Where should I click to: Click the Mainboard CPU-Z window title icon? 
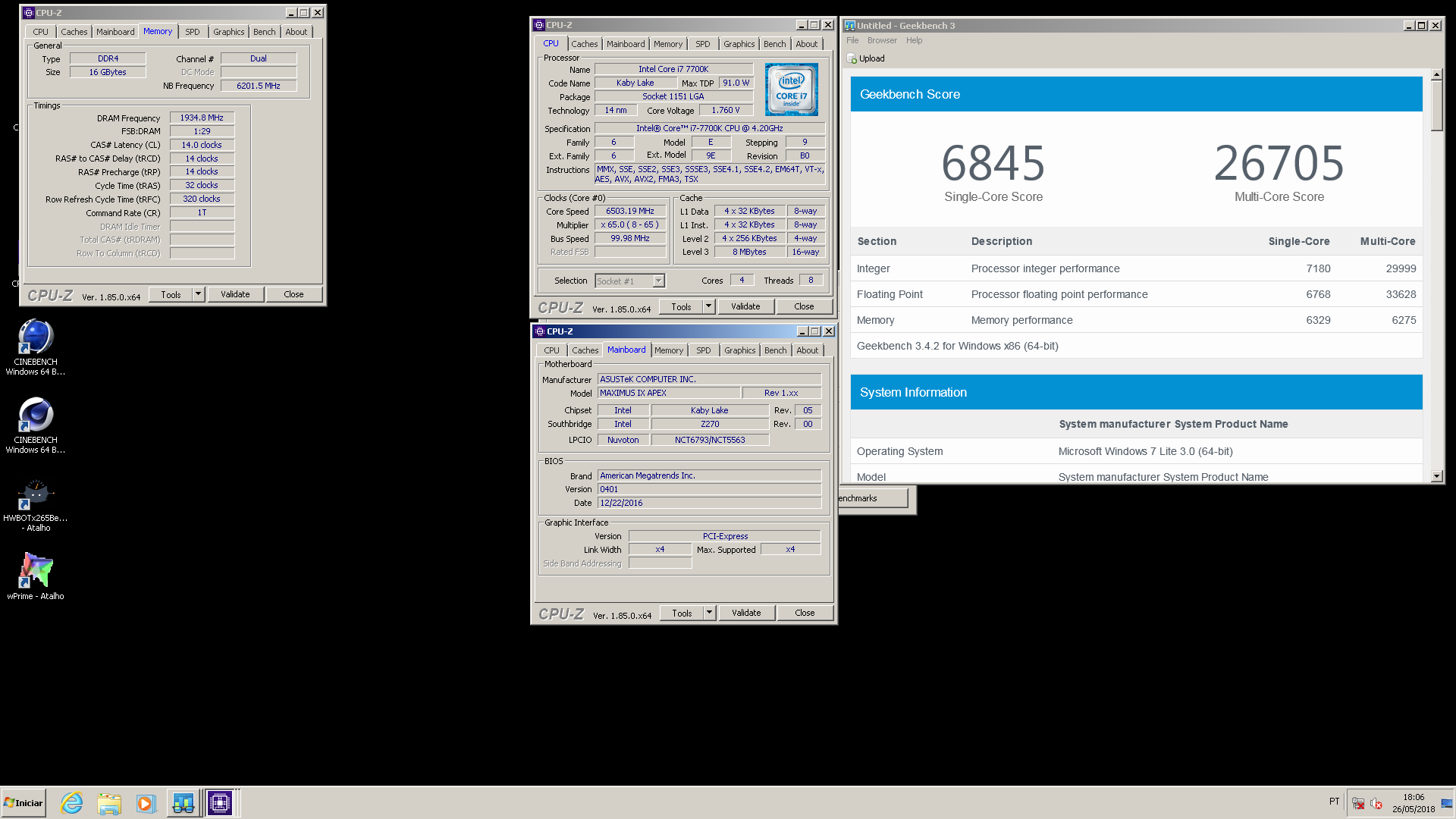coord(540,331)
